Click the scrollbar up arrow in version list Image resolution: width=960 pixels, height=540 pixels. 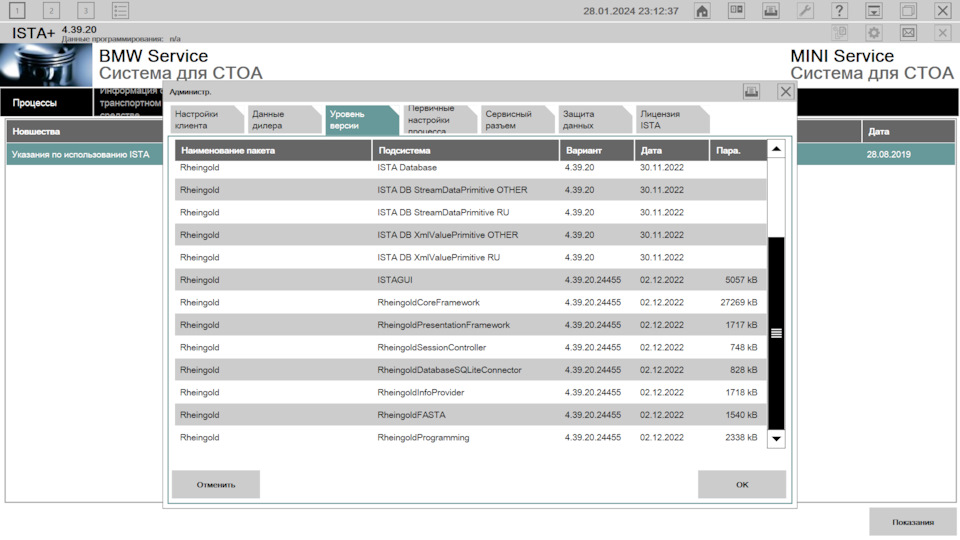pyautogui.click(x=776, y=149)
